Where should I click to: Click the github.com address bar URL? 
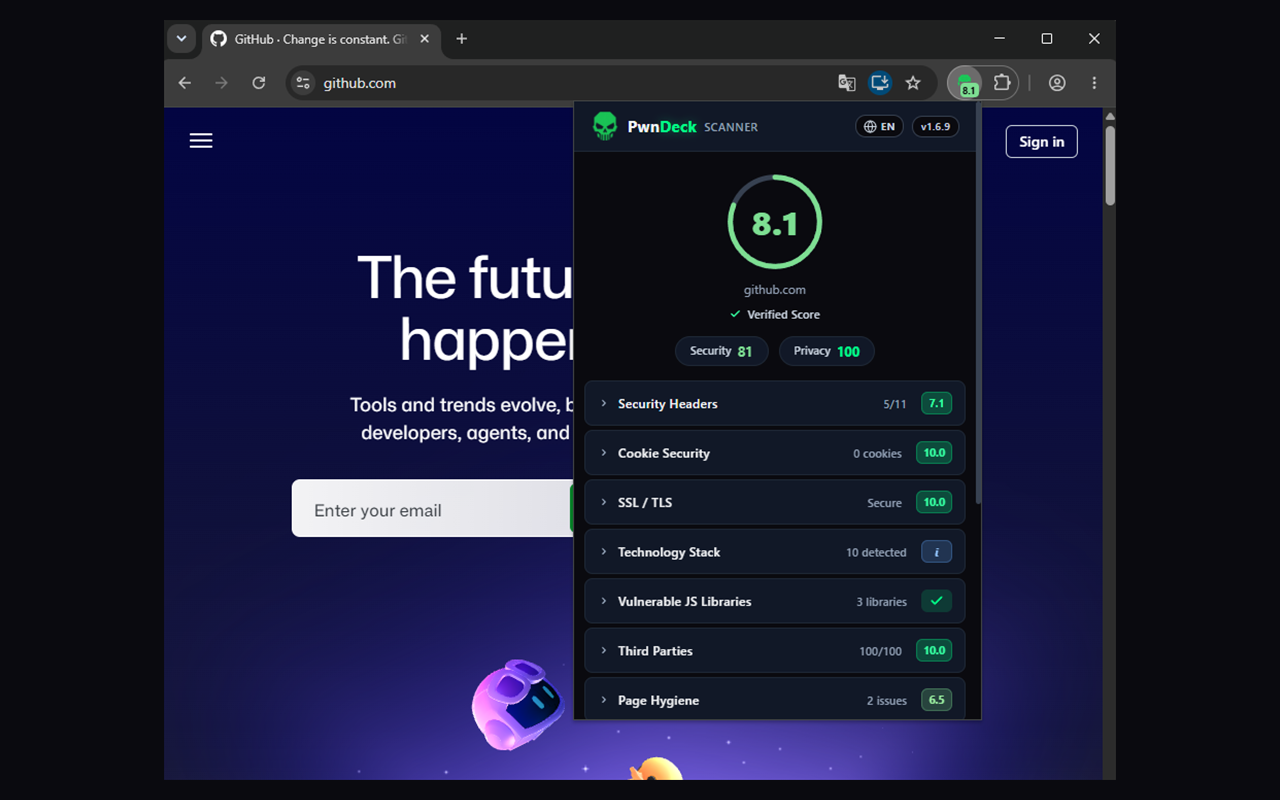pyautogui.click(x=360, y=83)
